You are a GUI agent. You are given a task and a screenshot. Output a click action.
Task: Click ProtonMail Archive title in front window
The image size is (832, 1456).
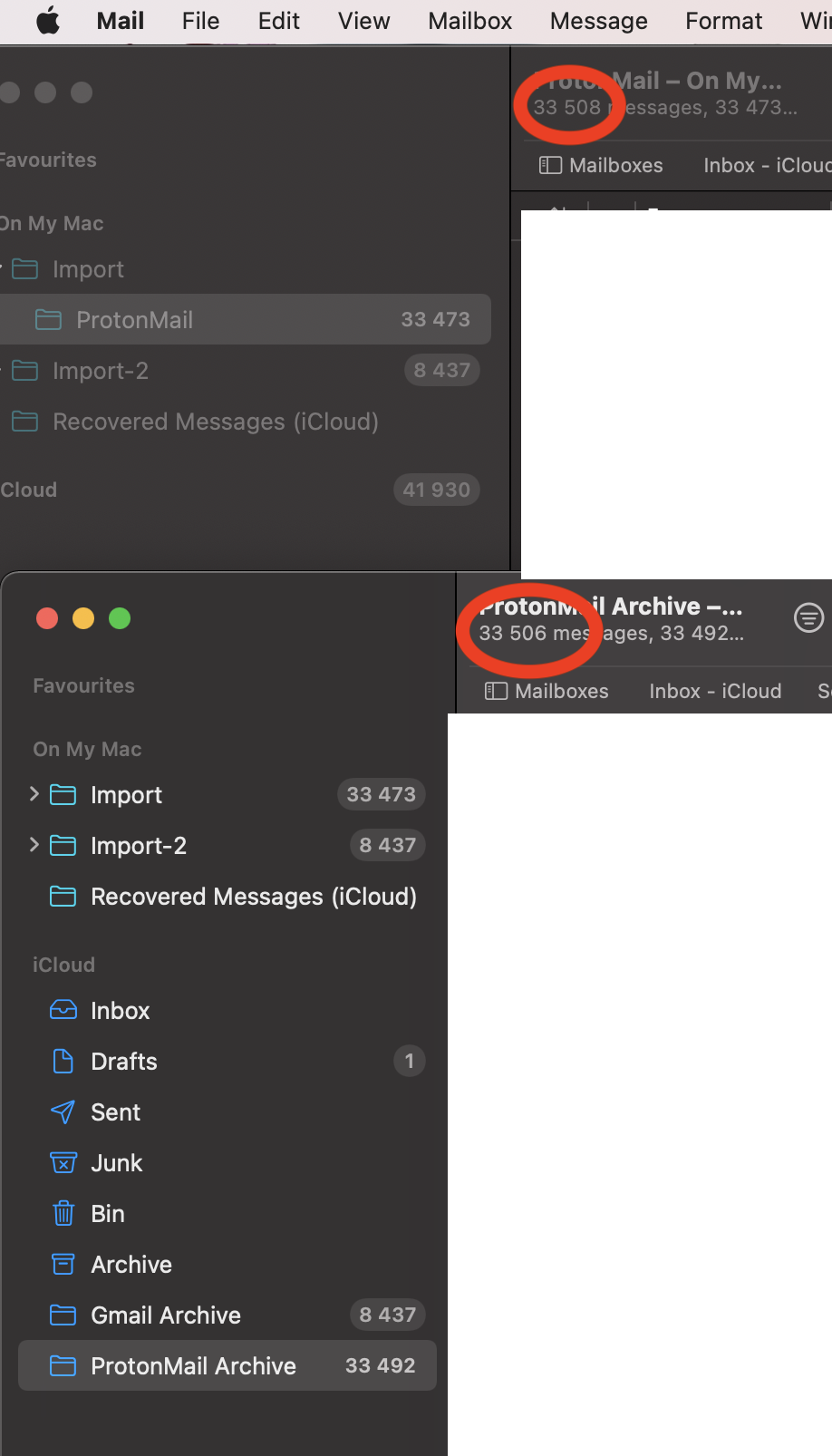[x=611, y=606]
